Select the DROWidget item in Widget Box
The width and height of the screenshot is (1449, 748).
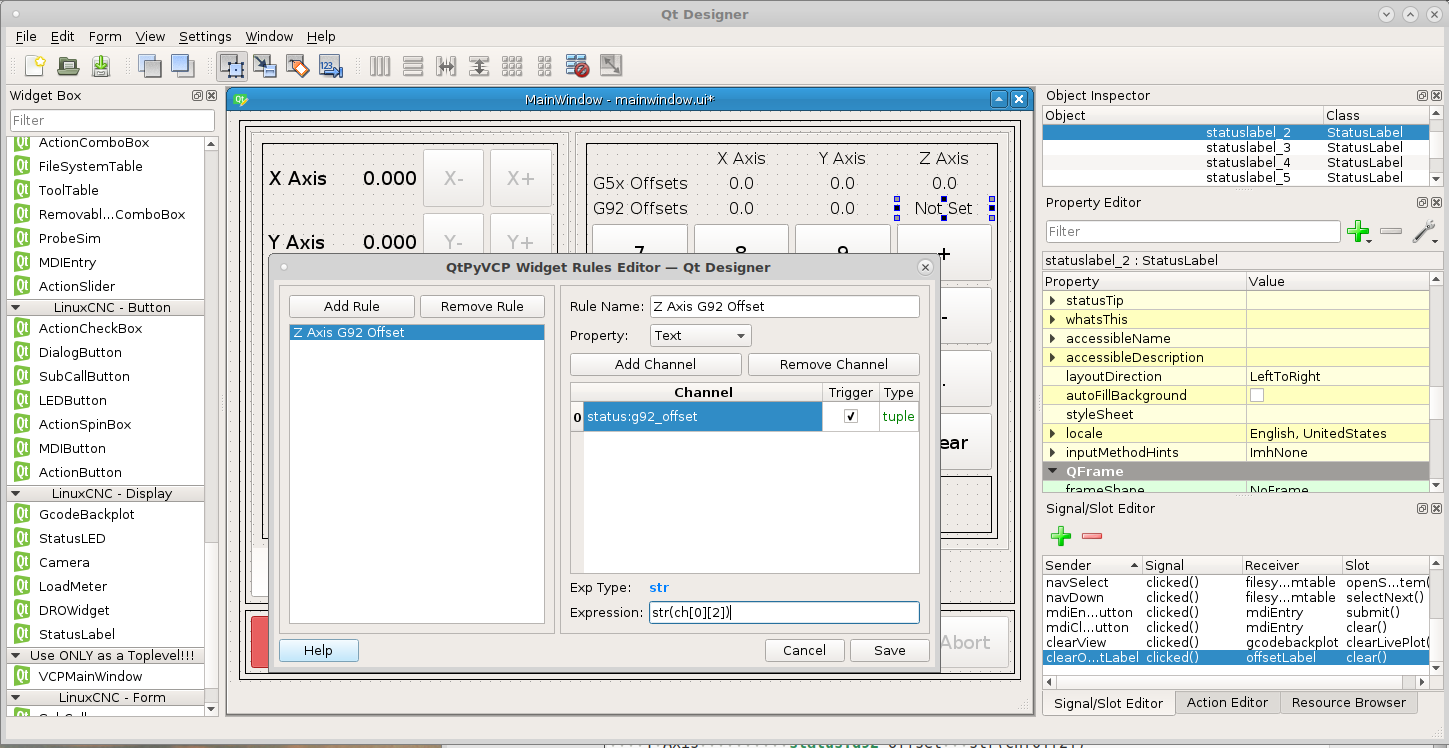[74, 610]
